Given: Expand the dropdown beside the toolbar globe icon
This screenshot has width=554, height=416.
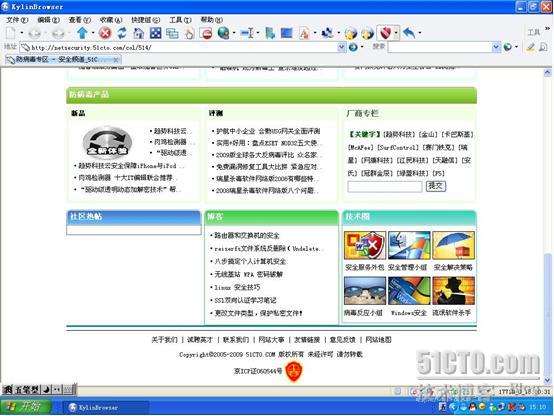Looking at the screenshot, I should coord(234,33).
